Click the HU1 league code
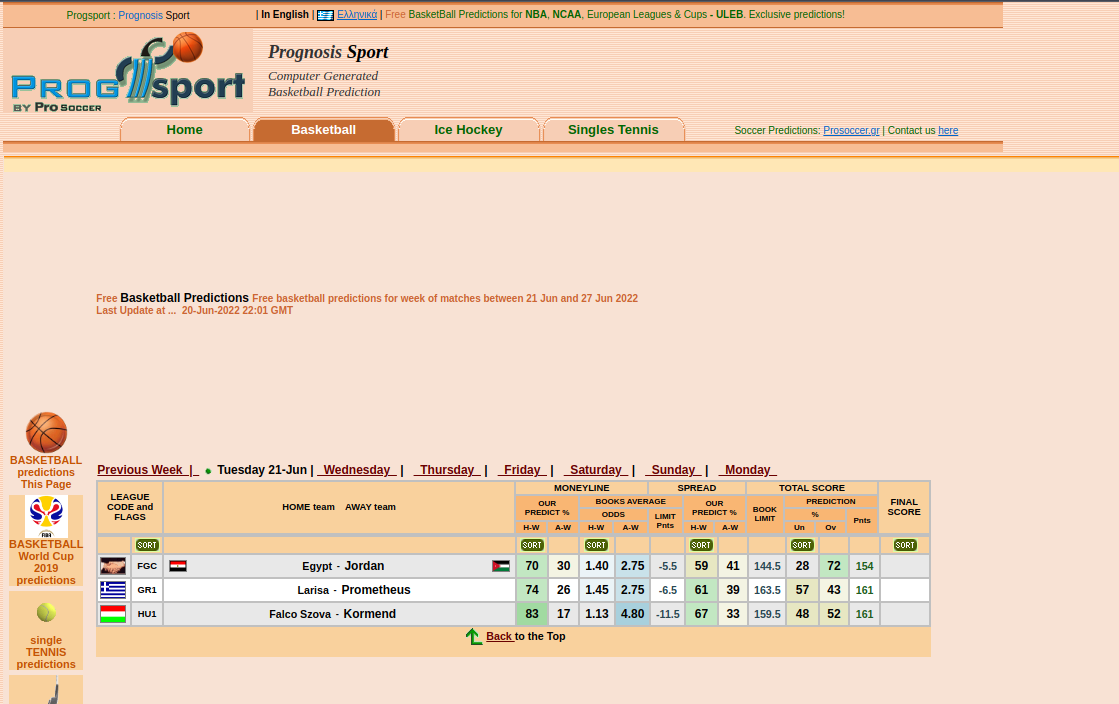The height and width of the screenshot is (704, 1119). 147,614
